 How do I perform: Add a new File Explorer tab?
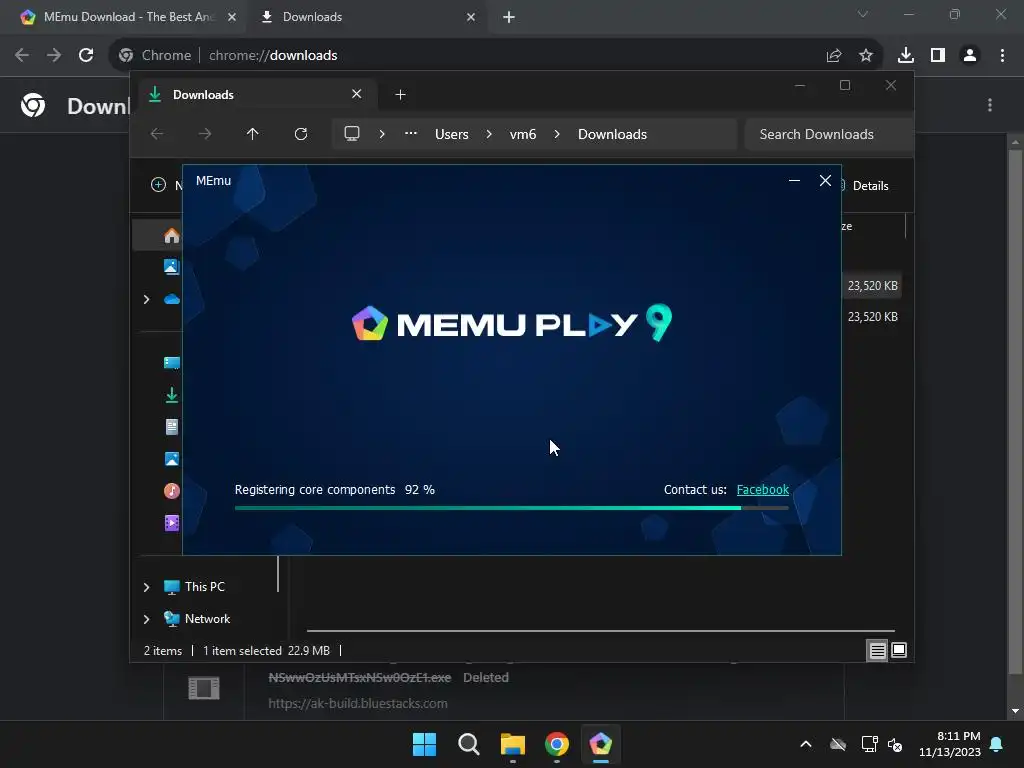click(x=400, y=95)
